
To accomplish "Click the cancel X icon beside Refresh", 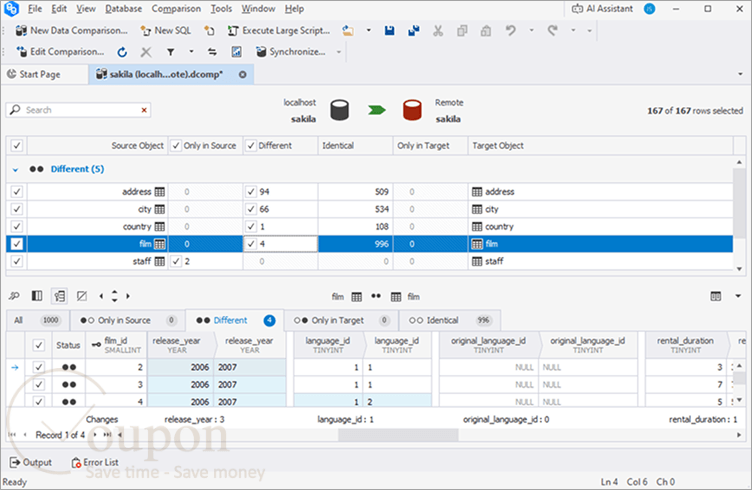I will (146, 52).
